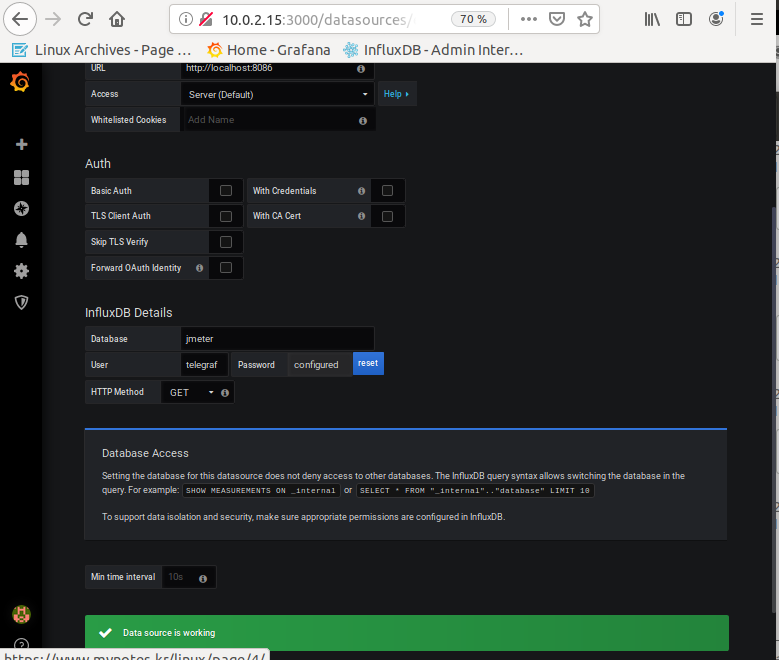Click the 70% zoom level indicator
This screenshot has height=660, width=779.
[x=473, y=19]
